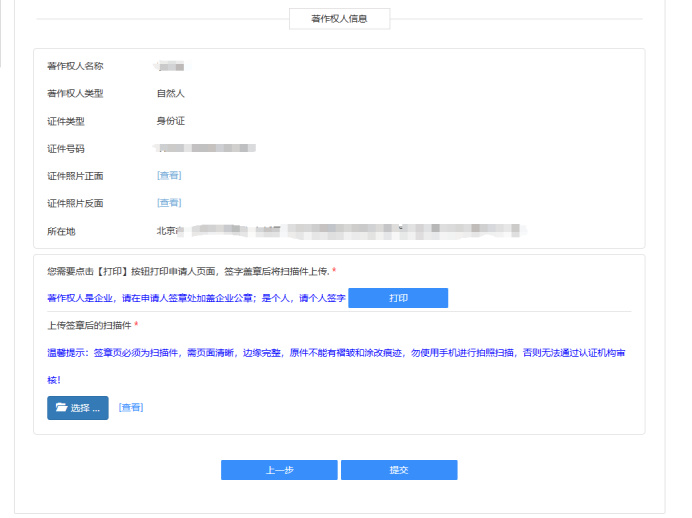Open 查看 link beside 选择 button
692x518 pixels.
pyautogui.click(x=131, y=407)
